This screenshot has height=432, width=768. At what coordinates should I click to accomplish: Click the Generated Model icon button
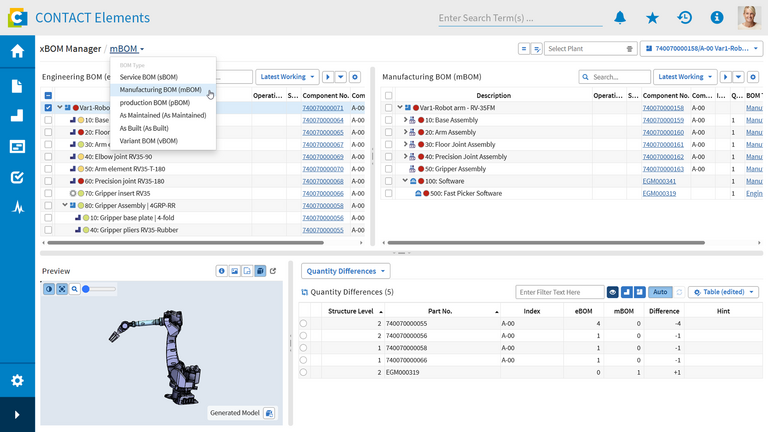[x=269, y=413]
